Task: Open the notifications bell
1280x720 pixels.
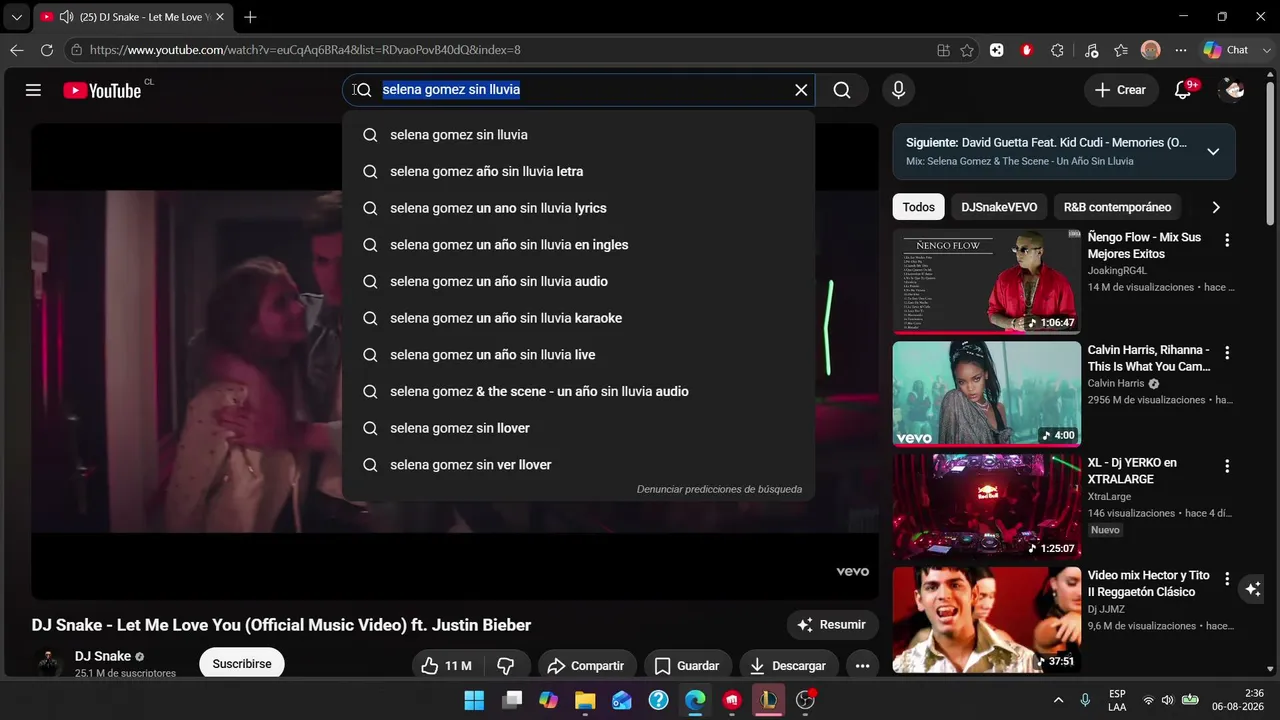Action: pyautogui.click(x=1183, y=90)
